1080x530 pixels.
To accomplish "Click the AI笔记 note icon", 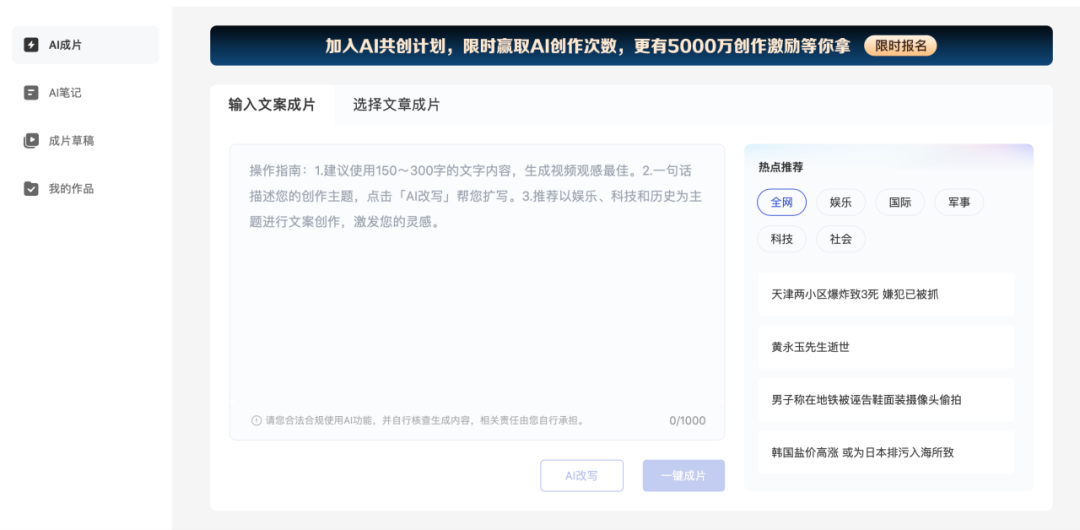I will pyautogui.click(x=31, y=93).
